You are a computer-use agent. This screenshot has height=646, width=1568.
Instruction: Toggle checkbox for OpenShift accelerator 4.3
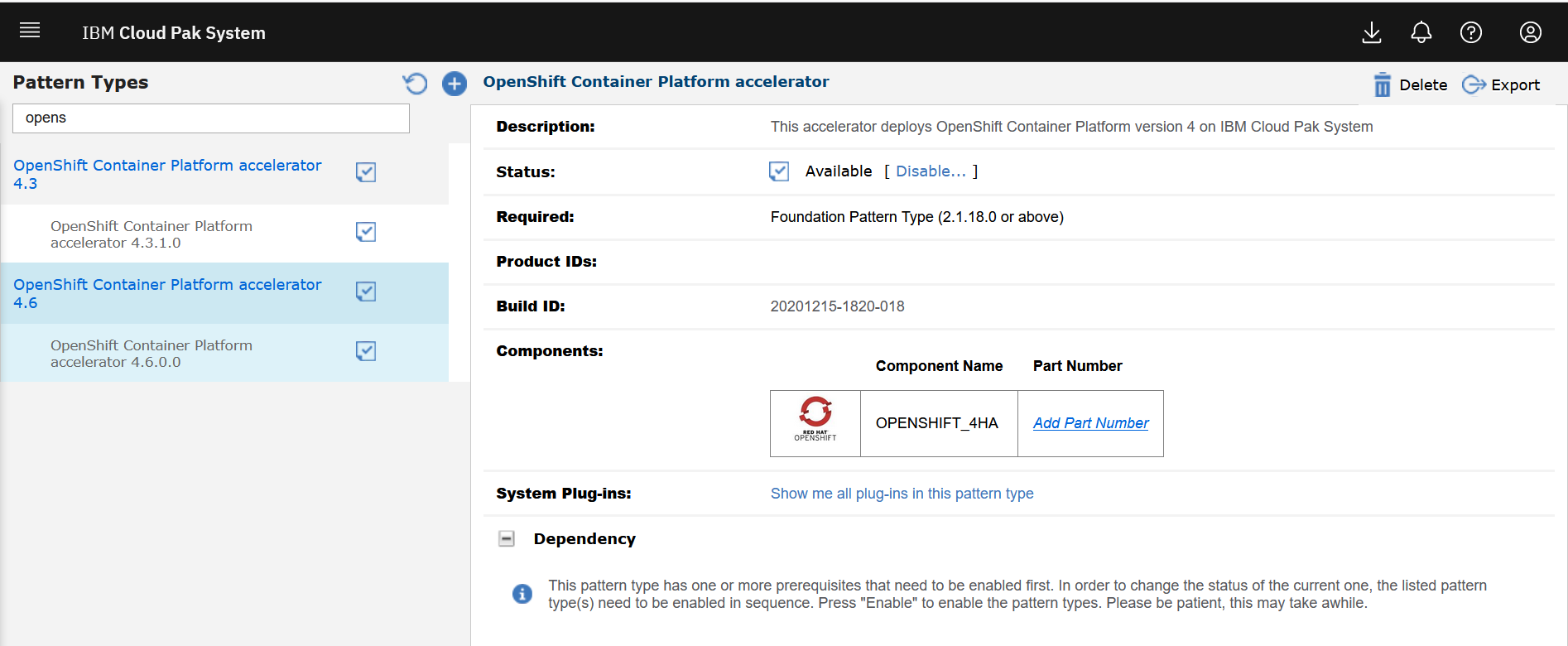(x=366, y=172)
